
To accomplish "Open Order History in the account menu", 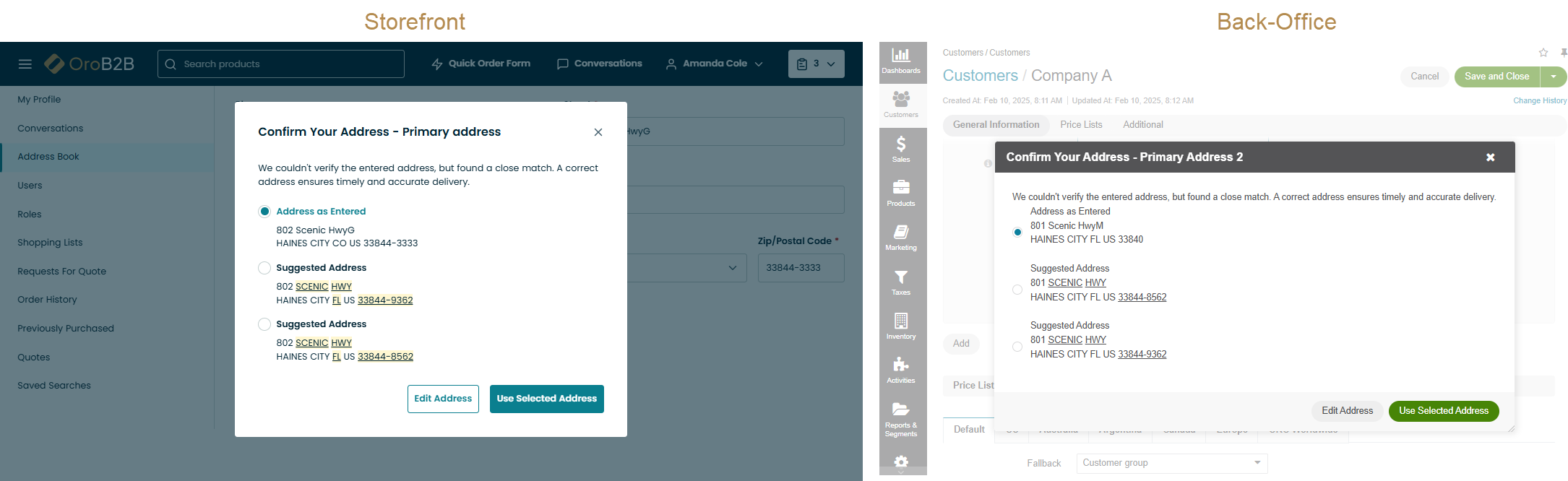I will [x=47, y=300].
